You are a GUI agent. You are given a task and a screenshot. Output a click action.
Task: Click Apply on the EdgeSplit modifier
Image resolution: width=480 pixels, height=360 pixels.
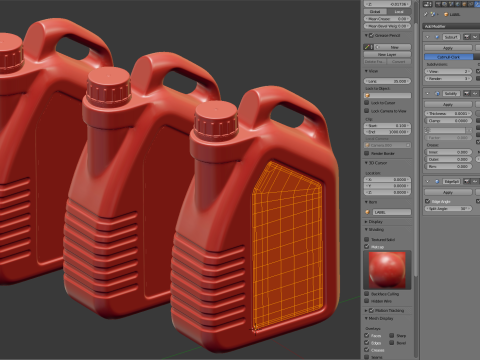(x=448, y=192)
